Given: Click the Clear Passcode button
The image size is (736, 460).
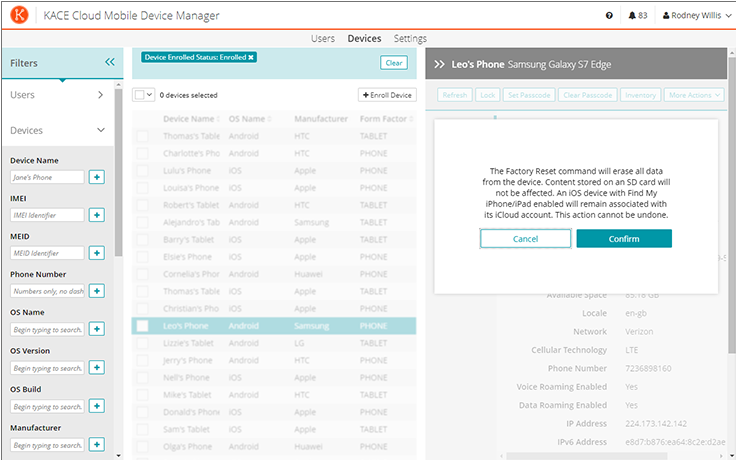Looking at the screenshot, I should click(x=588, y=95).
